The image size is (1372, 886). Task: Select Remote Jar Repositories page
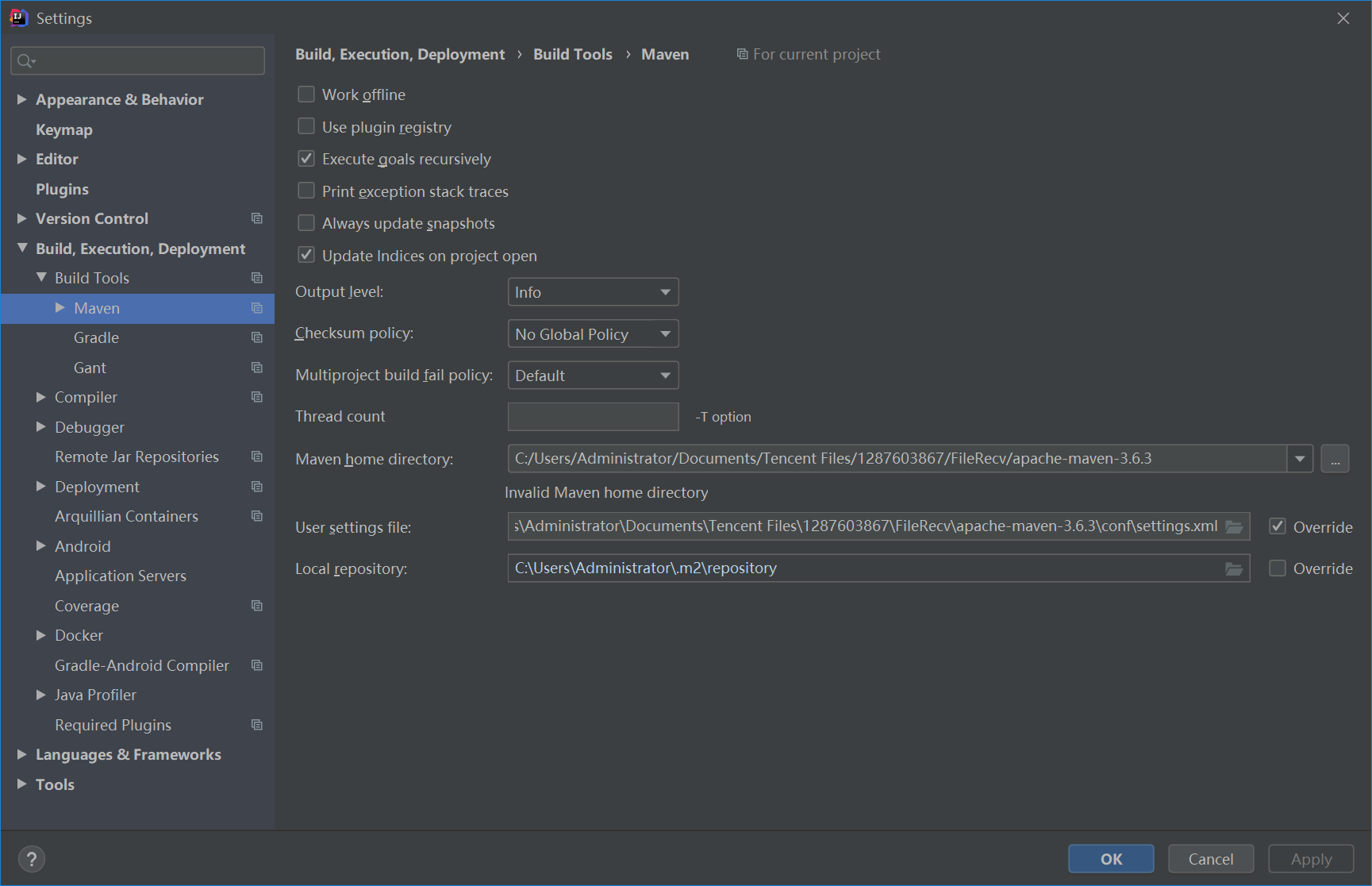coord(136,456)
